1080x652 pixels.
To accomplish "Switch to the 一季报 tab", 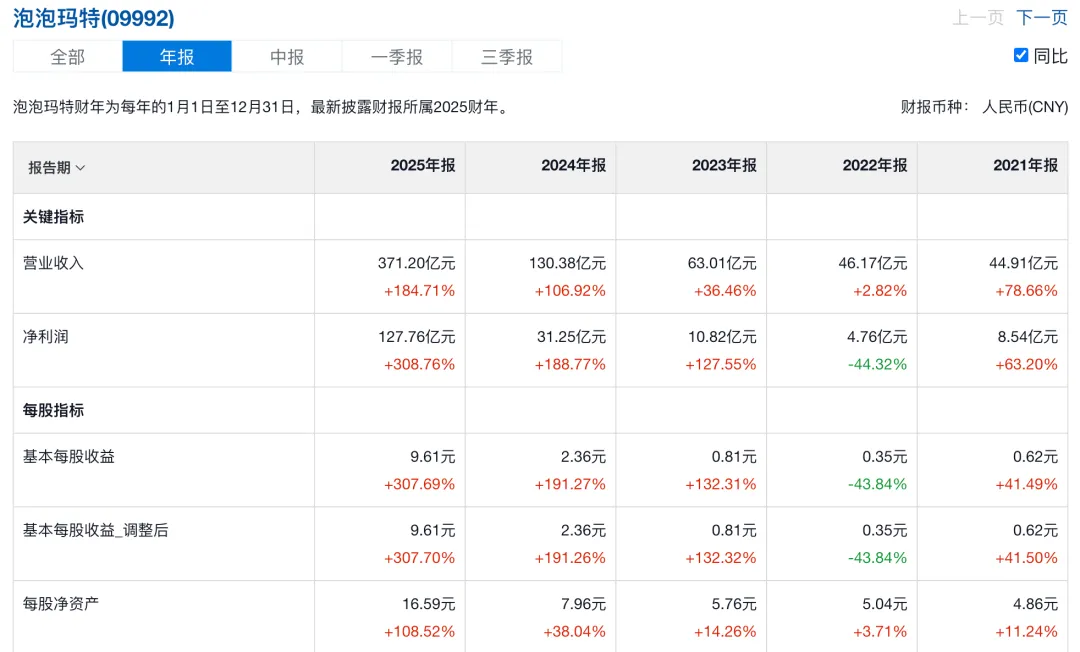I will [397, 56].
